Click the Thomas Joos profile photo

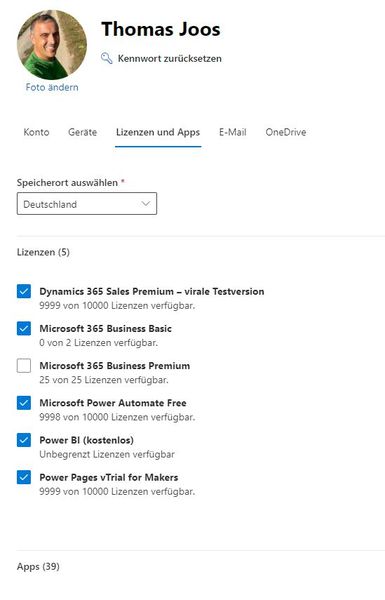point(52,45)
